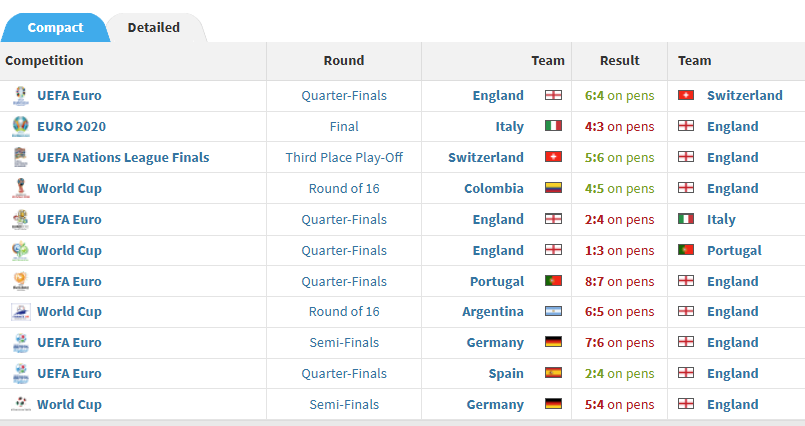805x426 pixels.
Task: Click the Switzerland team link in top row
Action: (744, 95)
